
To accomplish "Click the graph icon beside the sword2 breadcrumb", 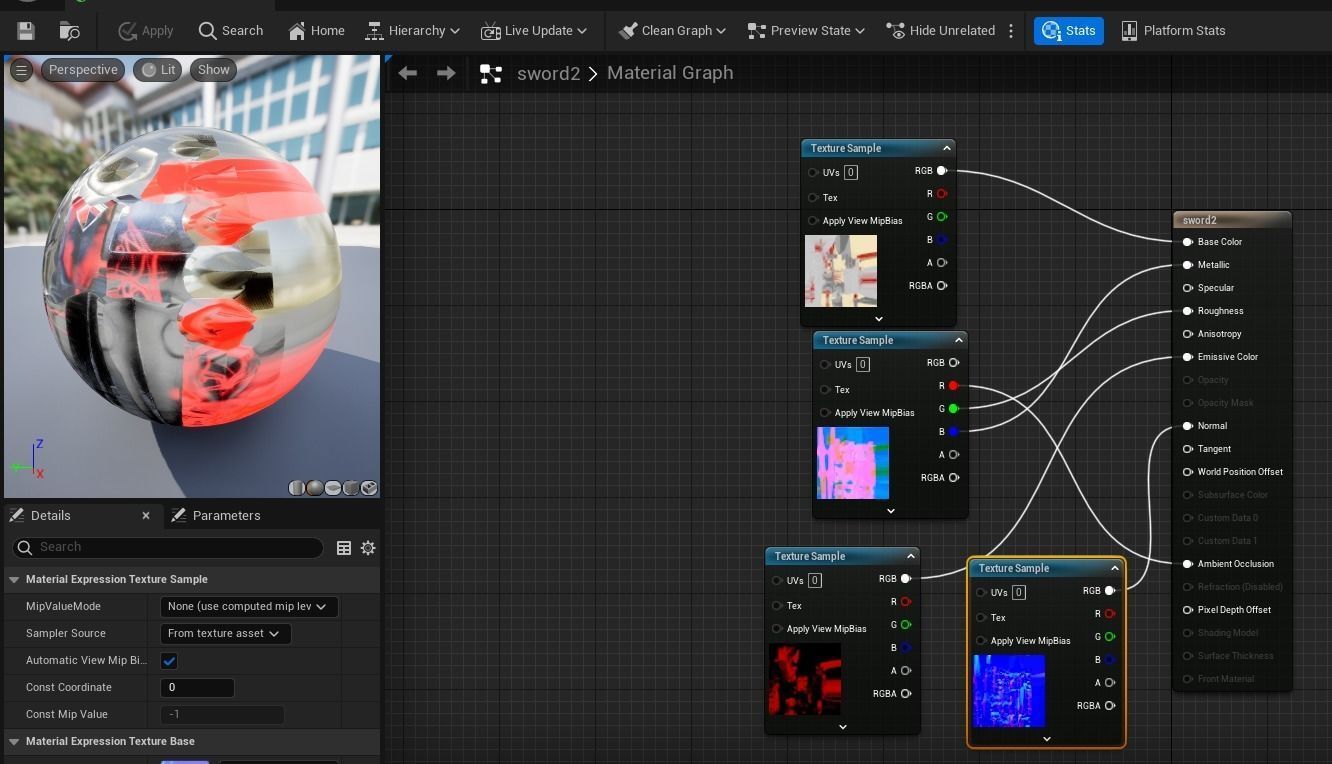I will click(490, 74).
